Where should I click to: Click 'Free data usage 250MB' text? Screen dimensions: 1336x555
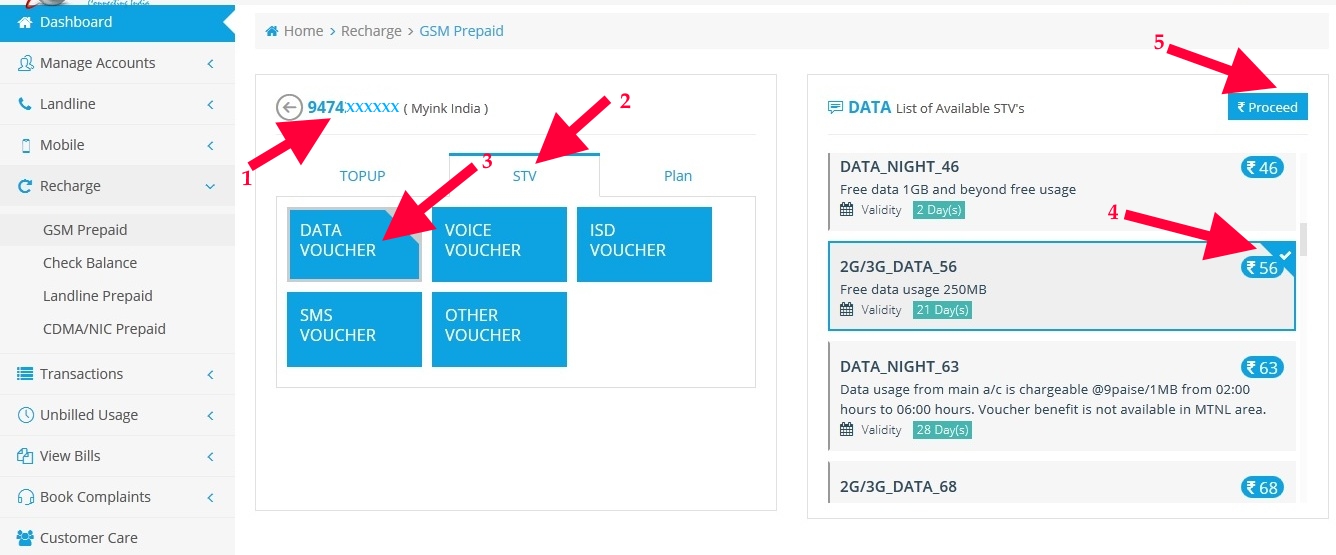coord(913,290)
